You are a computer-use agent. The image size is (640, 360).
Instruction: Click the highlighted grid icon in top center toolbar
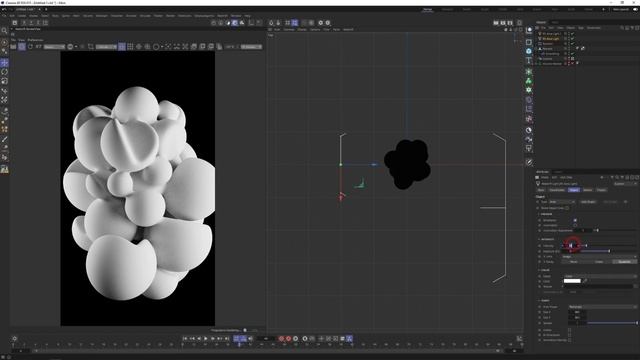[x=295, y=23]
